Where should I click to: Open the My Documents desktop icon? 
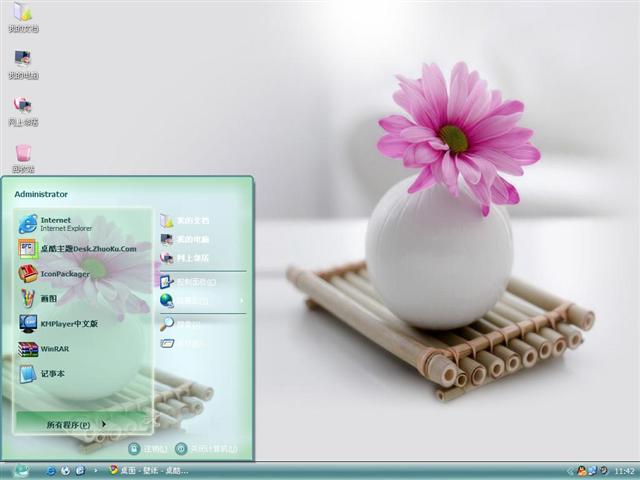(x=23, y=17)
